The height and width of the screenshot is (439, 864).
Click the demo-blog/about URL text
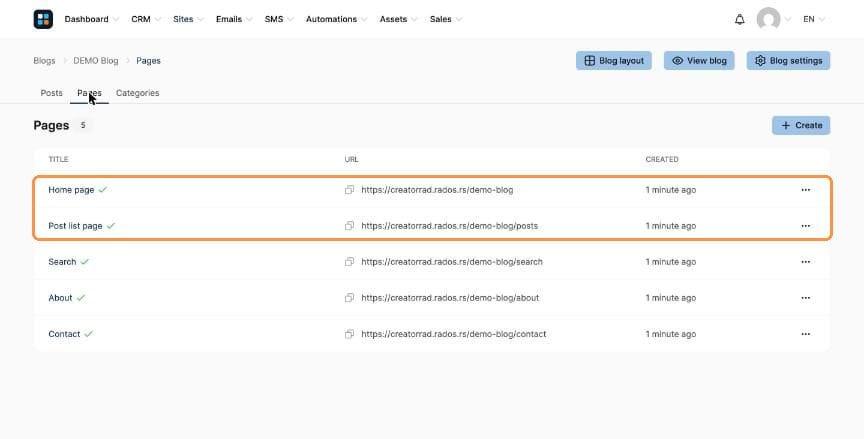pos(450,298)
